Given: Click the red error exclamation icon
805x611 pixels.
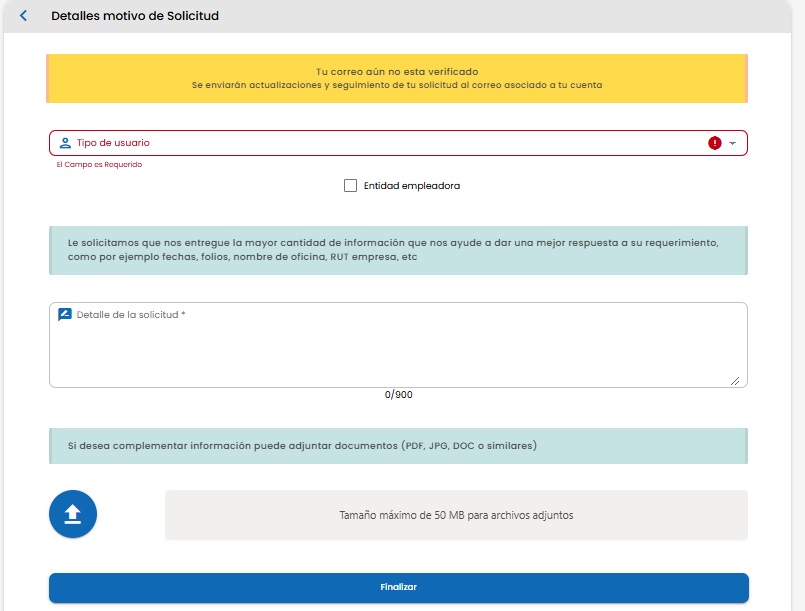Looking at the screenshot, I should (714, 142).
